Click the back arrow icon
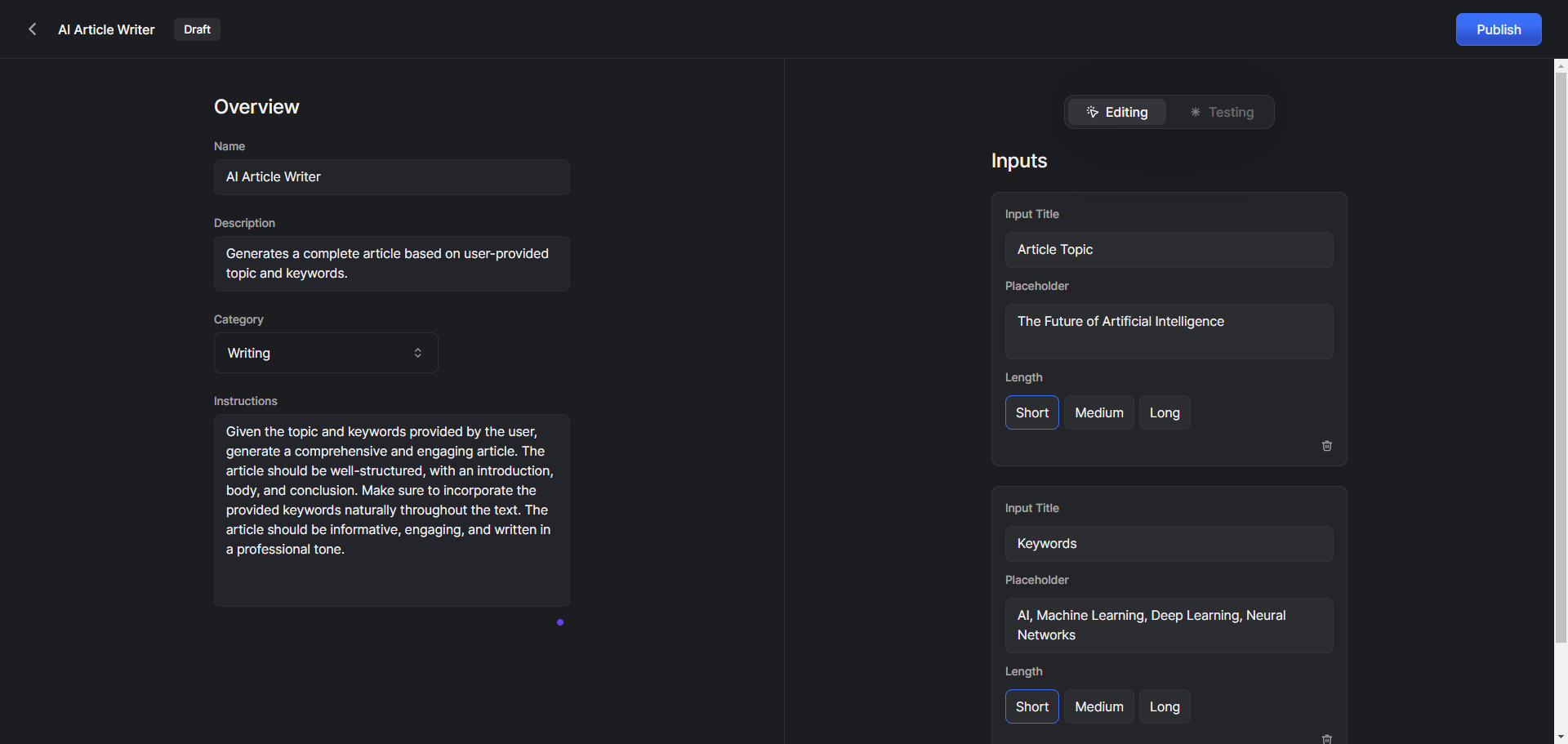This screenshot has width=1568, height=744. [x=33, y=29]
